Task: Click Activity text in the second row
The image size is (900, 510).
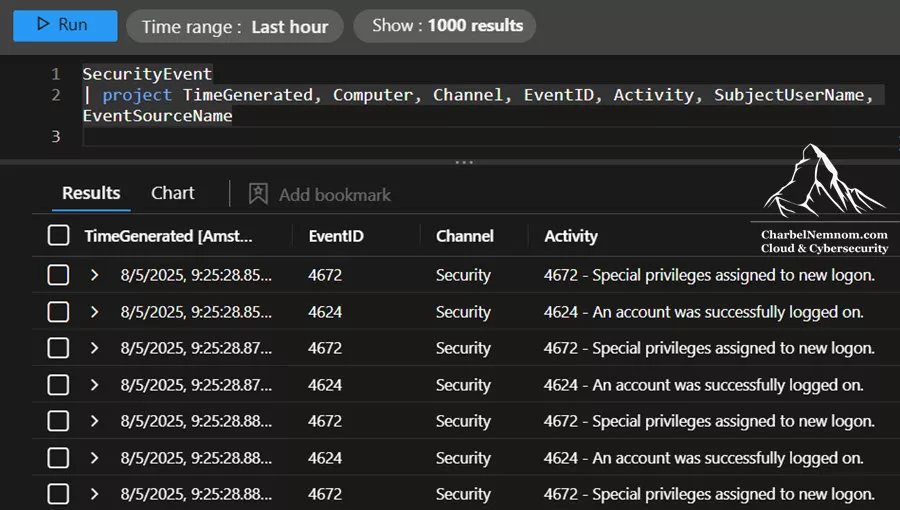Action: (x=704, y=312)
